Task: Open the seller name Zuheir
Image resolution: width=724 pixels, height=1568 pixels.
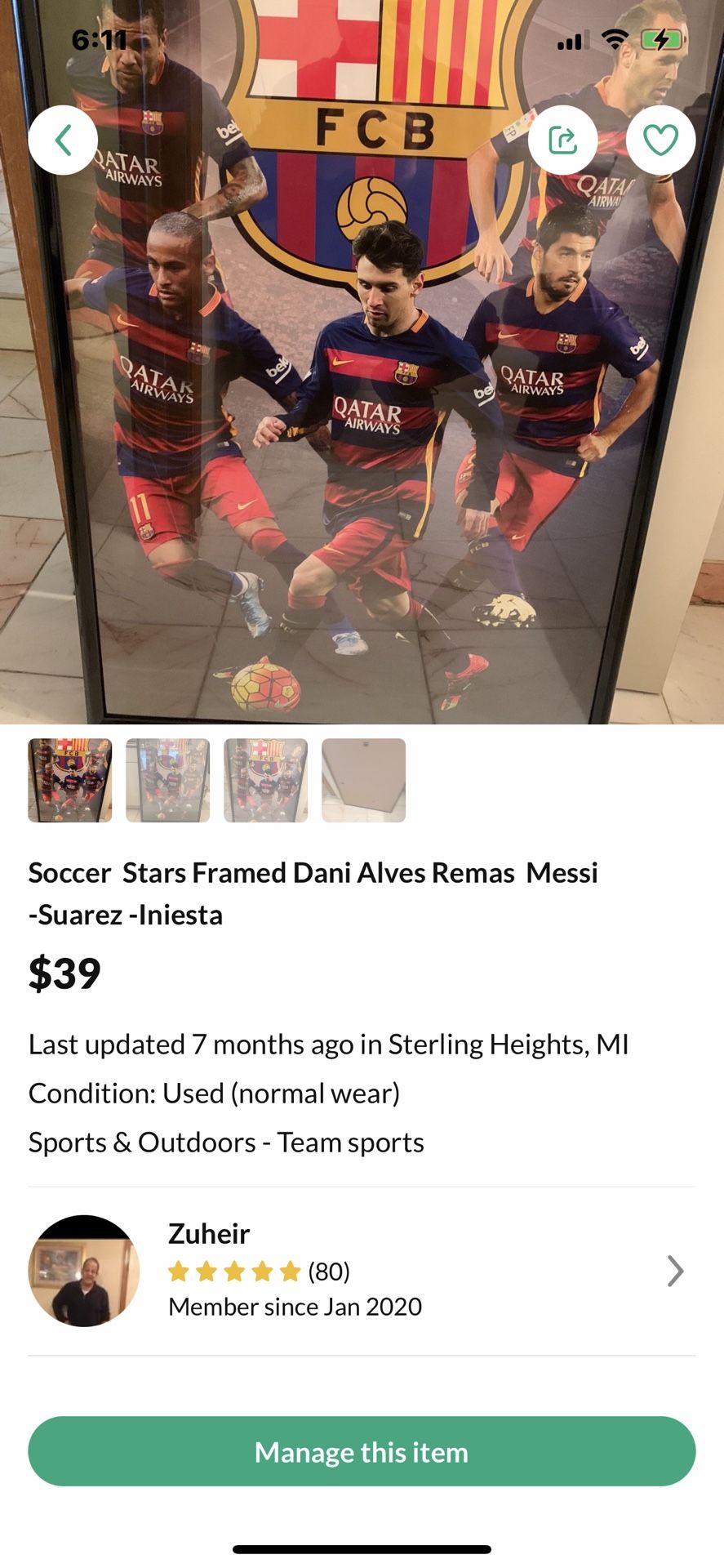Action: point(209,1233)
